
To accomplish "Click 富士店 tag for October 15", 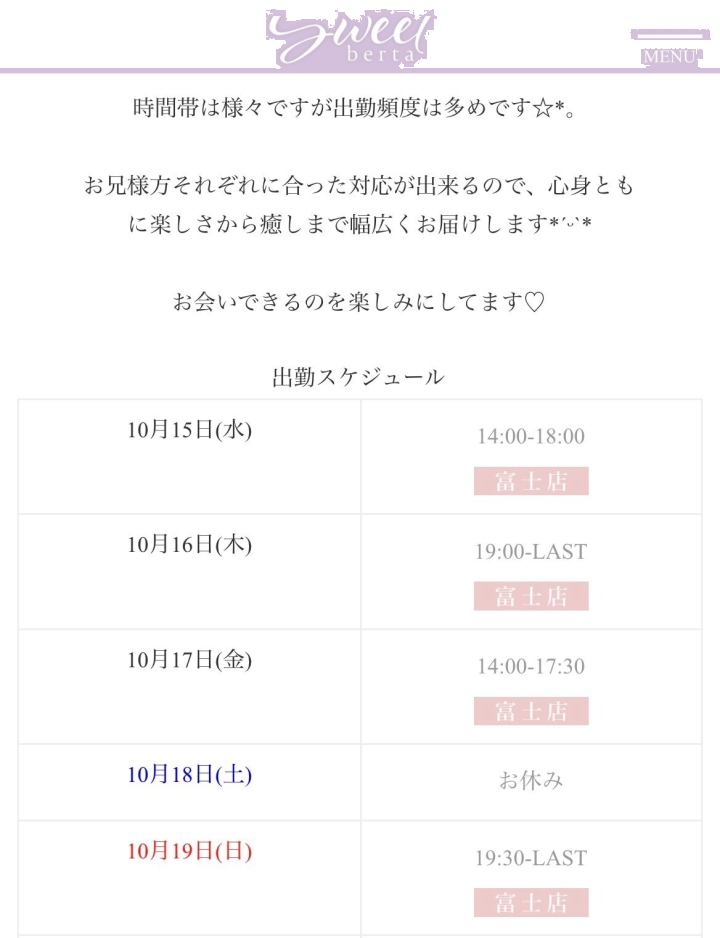I will (531, 481).
